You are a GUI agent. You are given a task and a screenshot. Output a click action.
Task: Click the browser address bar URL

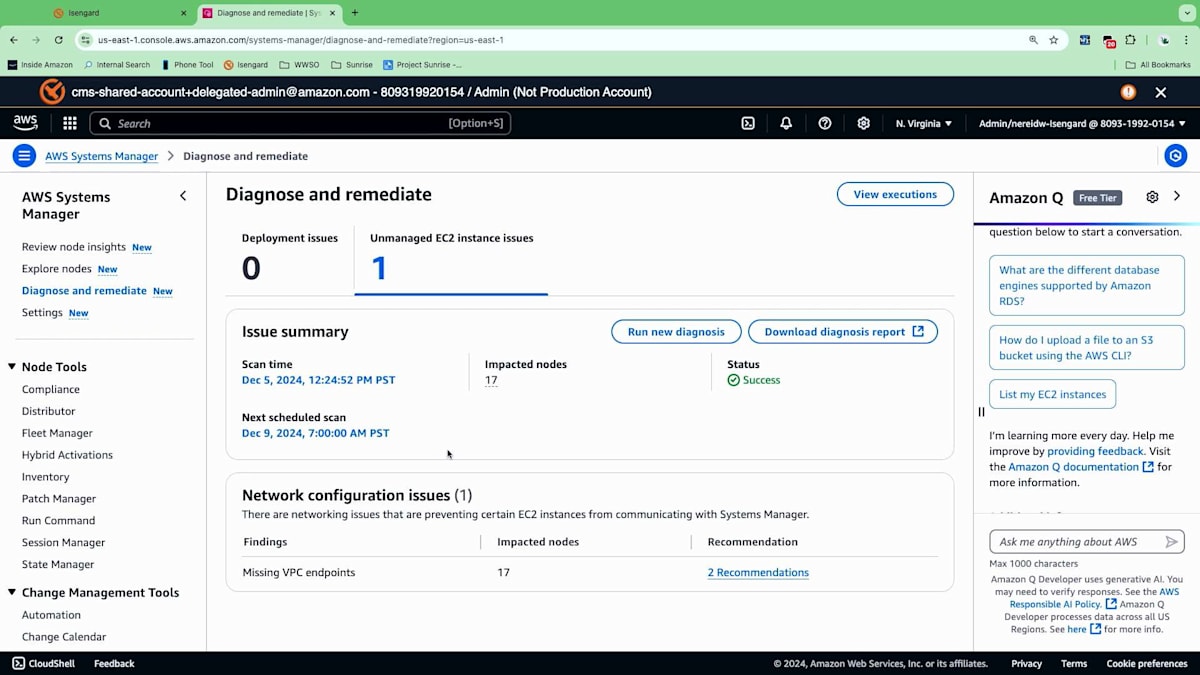coord(300,40)
